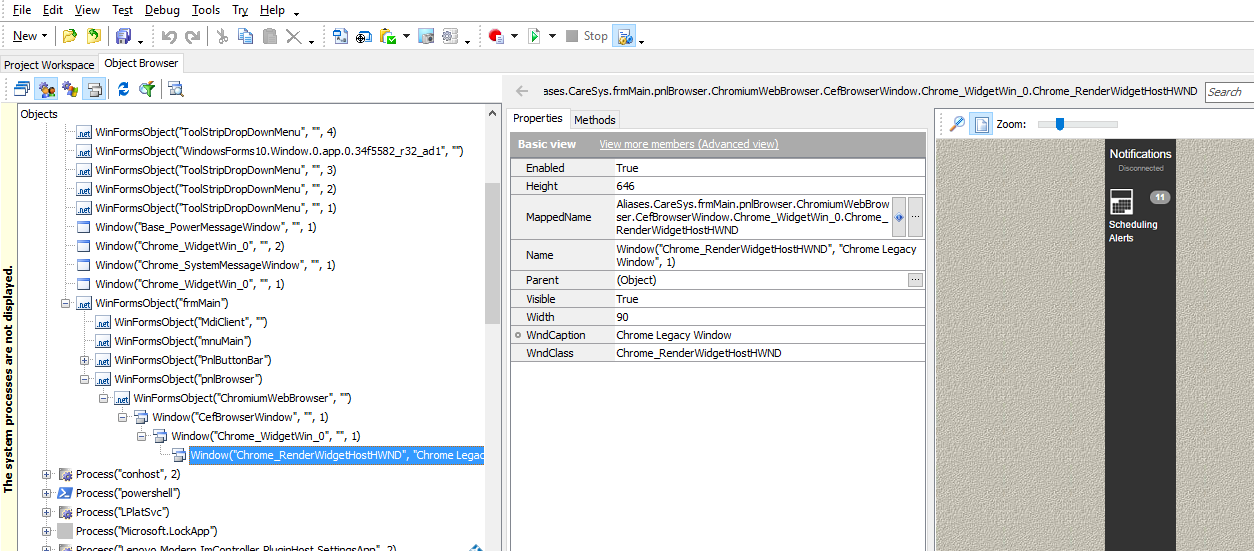1254x551 pixels.
Task: Toggle the page view button next to Zoom
Action: 981,124
